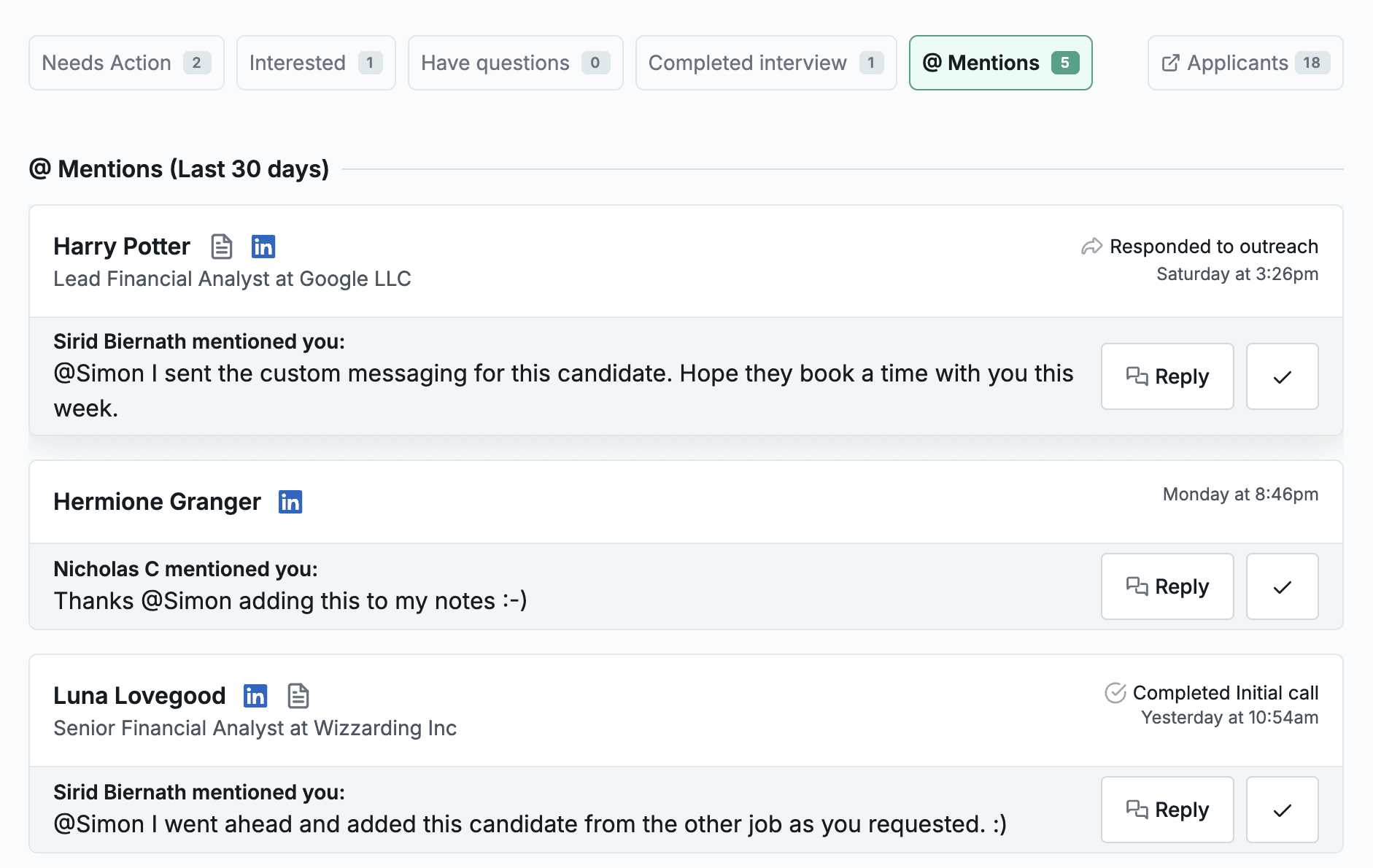Reply to Sirid Biernath's mention on Harry Potter
This screenshot has width=1373, height=868.
point(1167,376)
